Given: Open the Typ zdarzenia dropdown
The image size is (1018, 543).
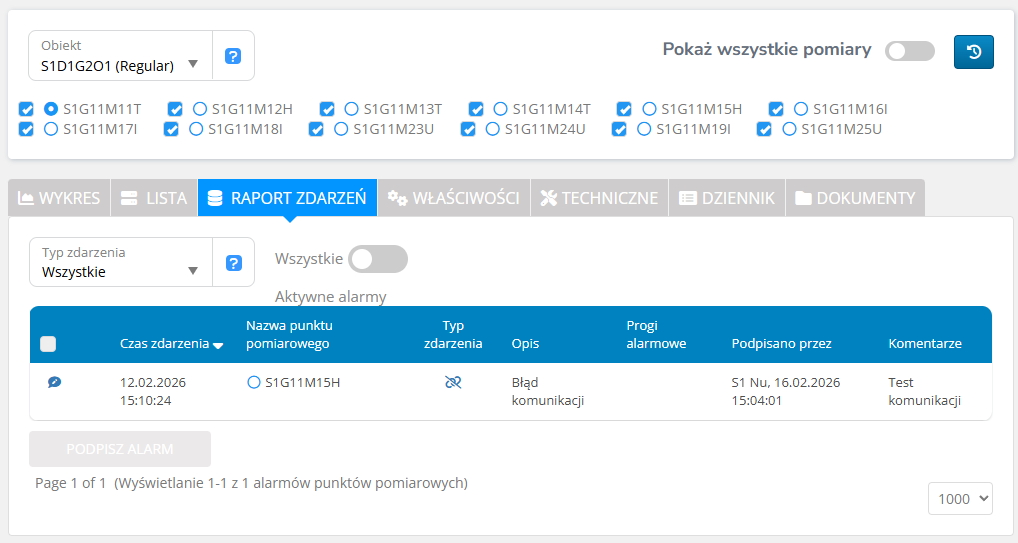Looking at the screenshot, I should coord(121,263).
